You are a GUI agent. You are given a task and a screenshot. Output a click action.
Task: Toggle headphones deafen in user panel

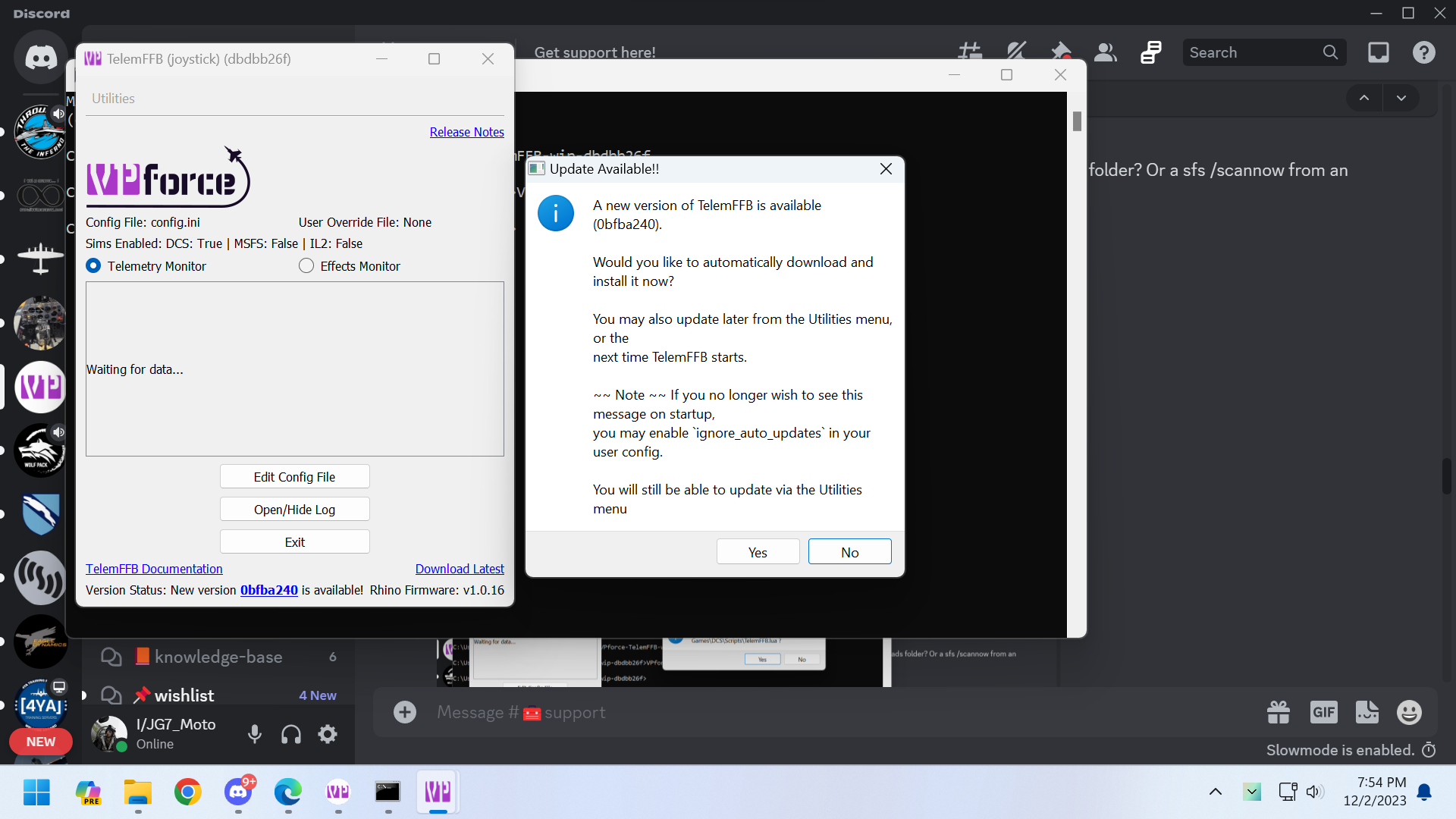(x=291, y=734)
